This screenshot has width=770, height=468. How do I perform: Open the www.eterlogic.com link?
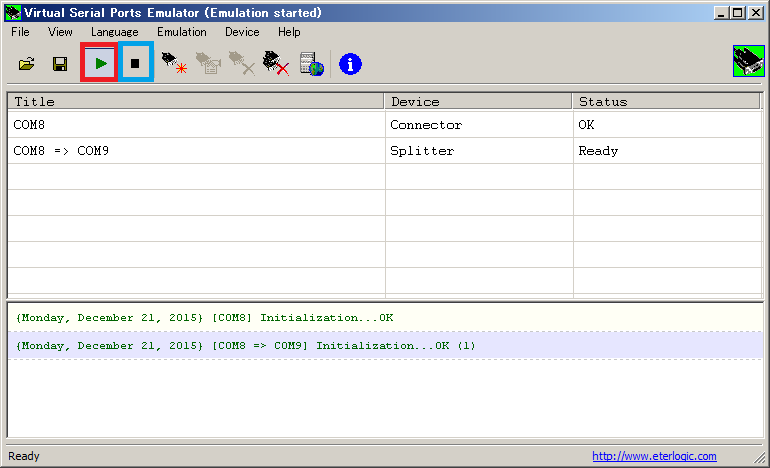(654, 456)
